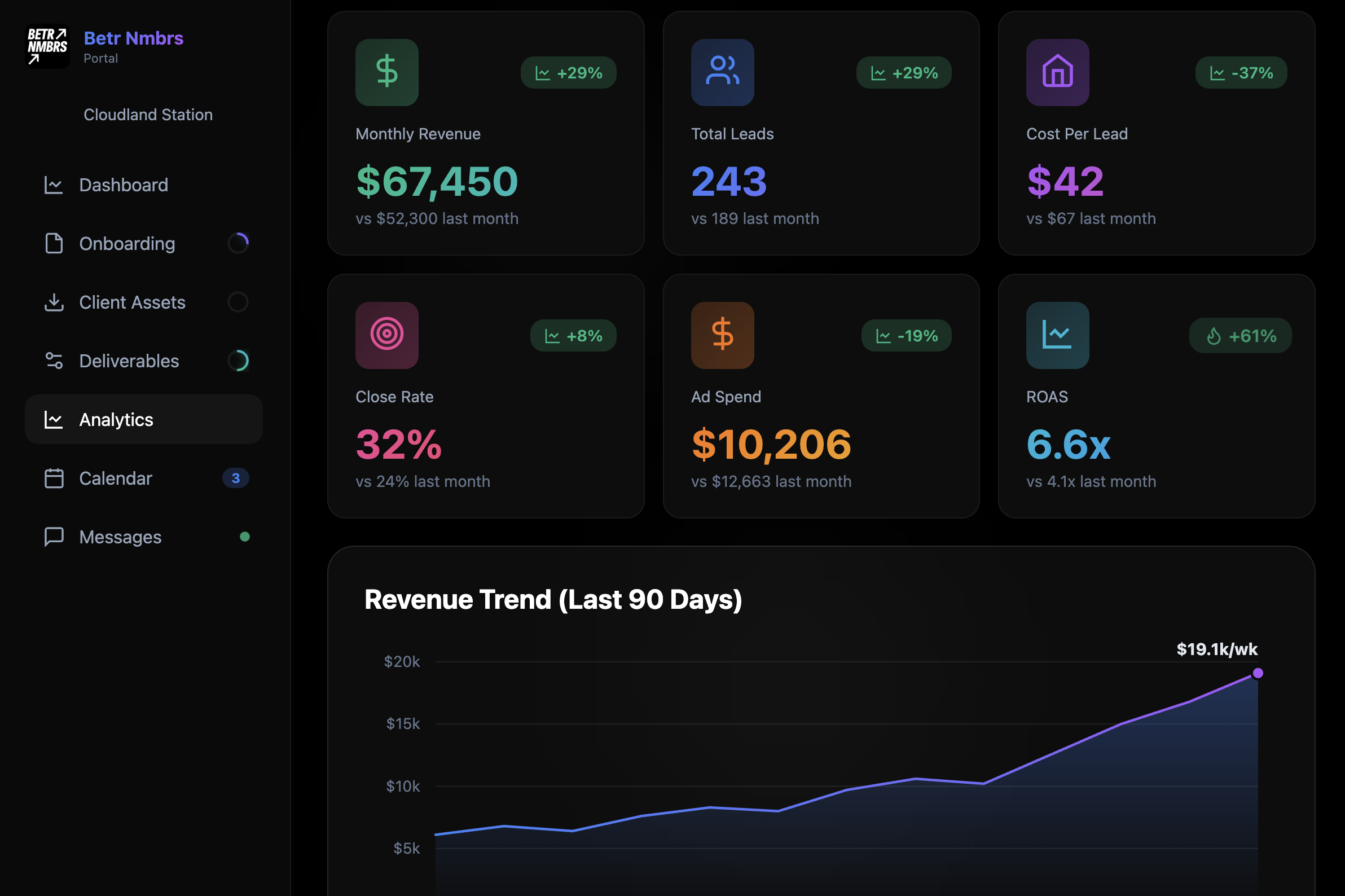Open the Deliverables page

click(x=143, y=361)
